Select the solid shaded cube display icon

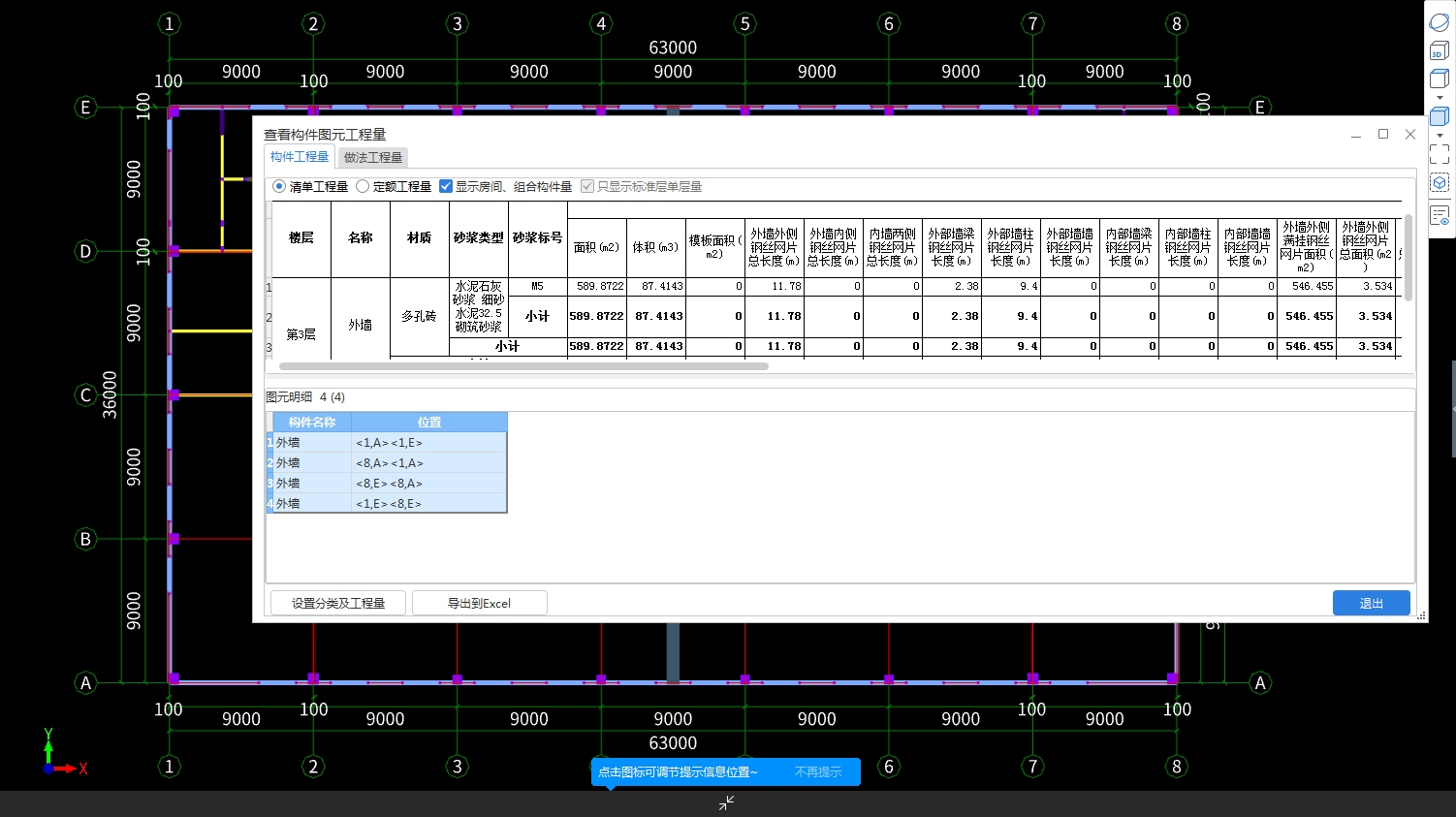pyautogui.click(x=1440, y=117)
